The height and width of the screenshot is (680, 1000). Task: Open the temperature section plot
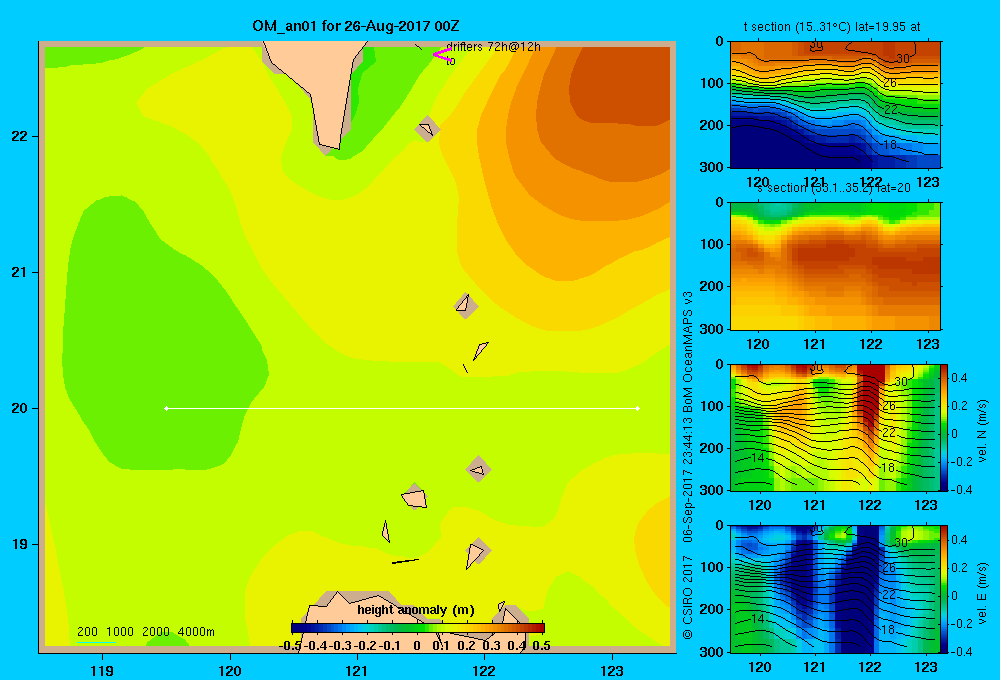click(x=835, y=105)
